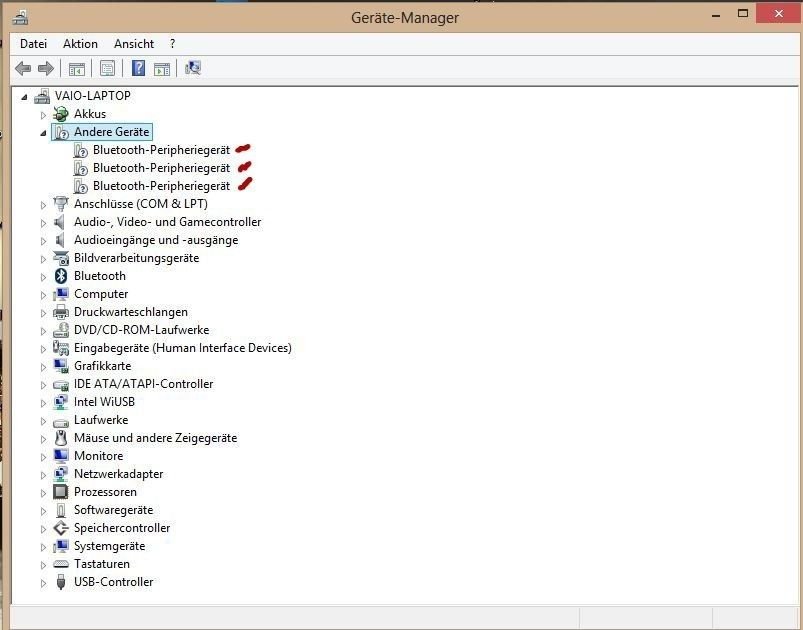Click the Prozessoren label

(105, 492)
